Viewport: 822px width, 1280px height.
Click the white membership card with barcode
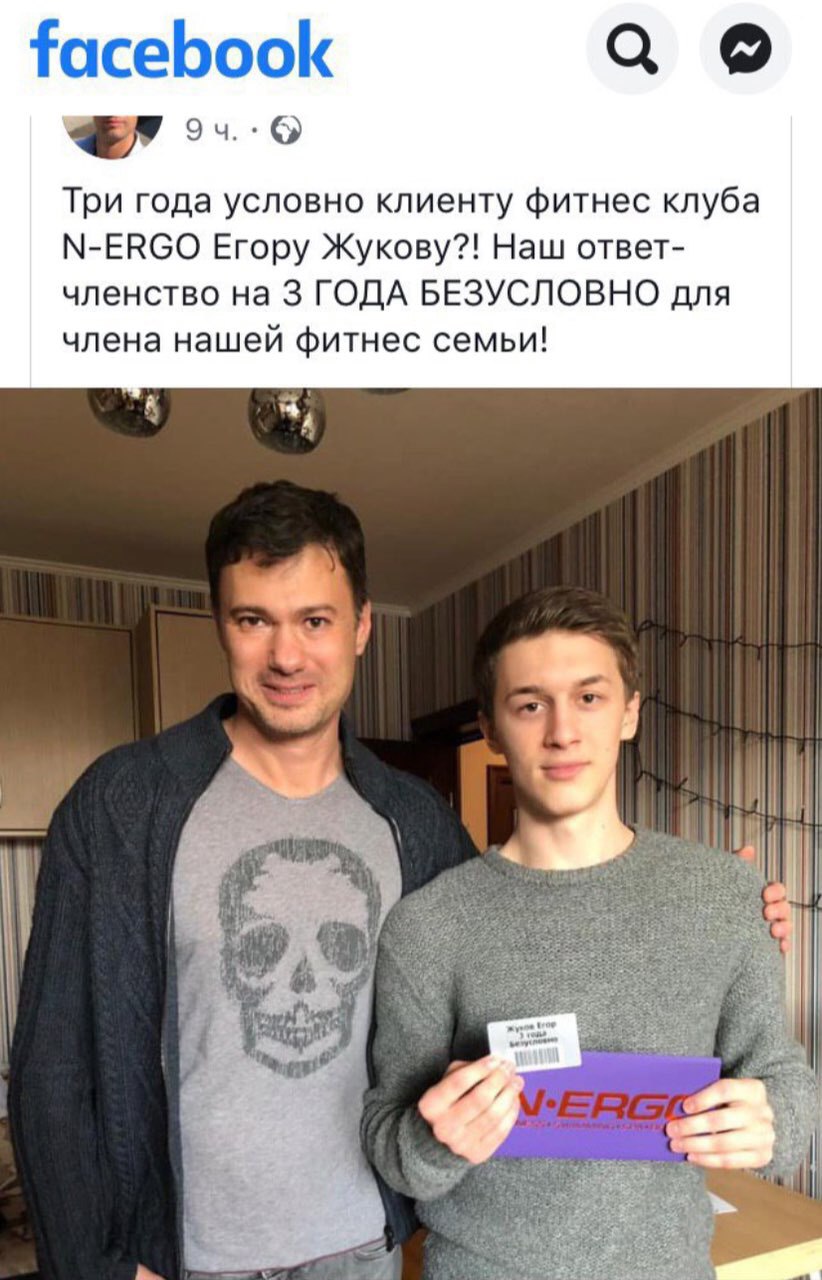[533, 1043]
